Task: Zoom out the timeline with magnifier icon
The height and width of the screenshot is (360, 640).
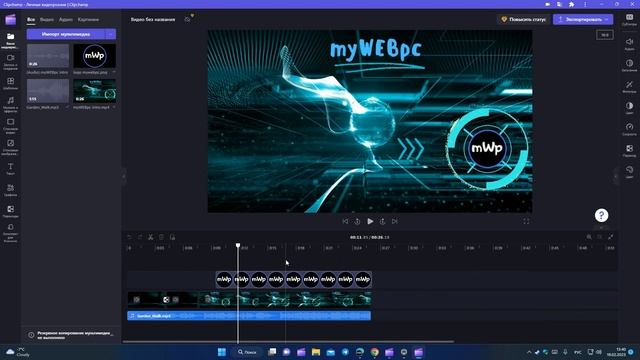Action: click(x=600, y=237)
